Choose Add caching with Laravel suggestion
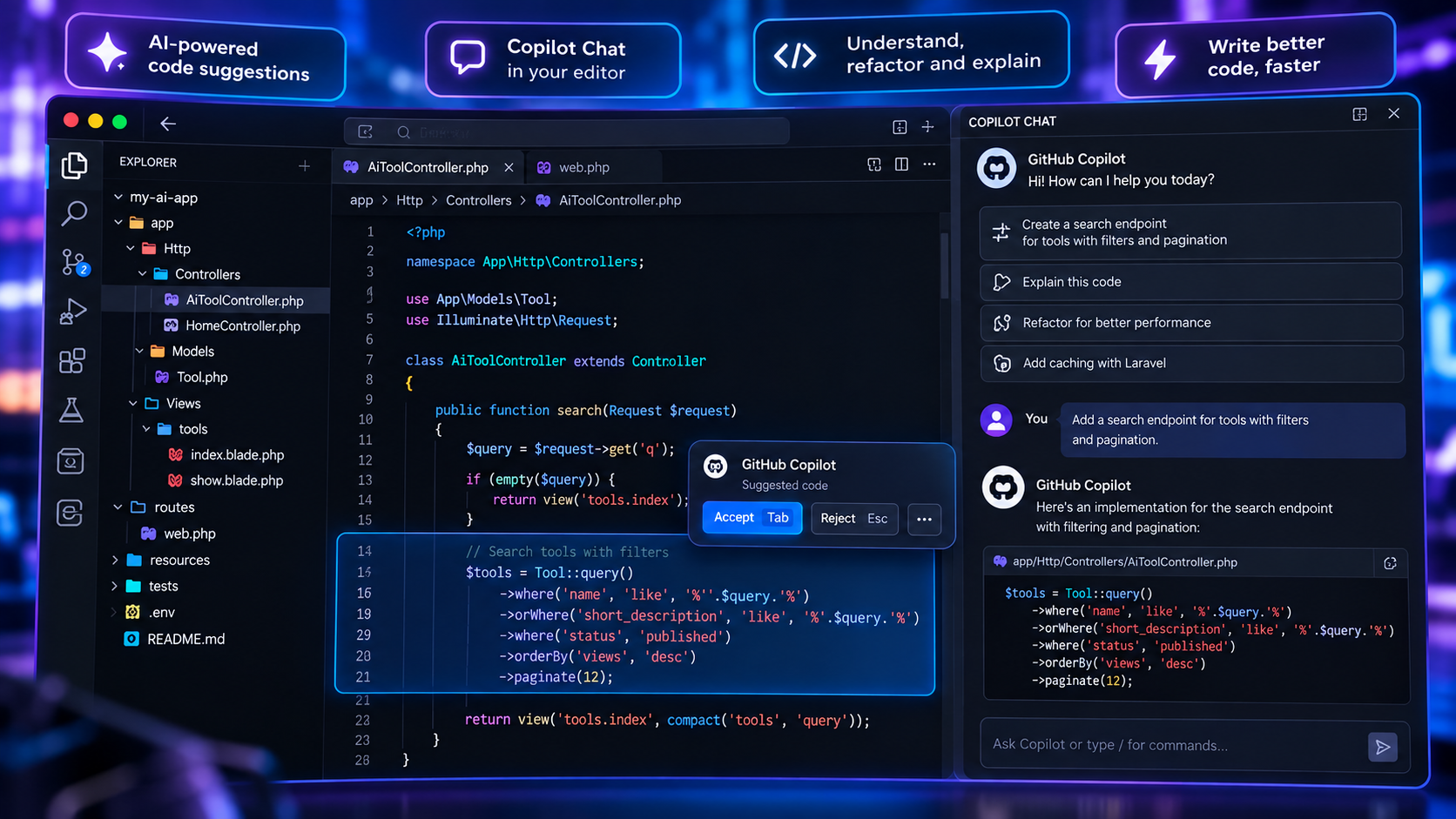 tap(1191, 364)
